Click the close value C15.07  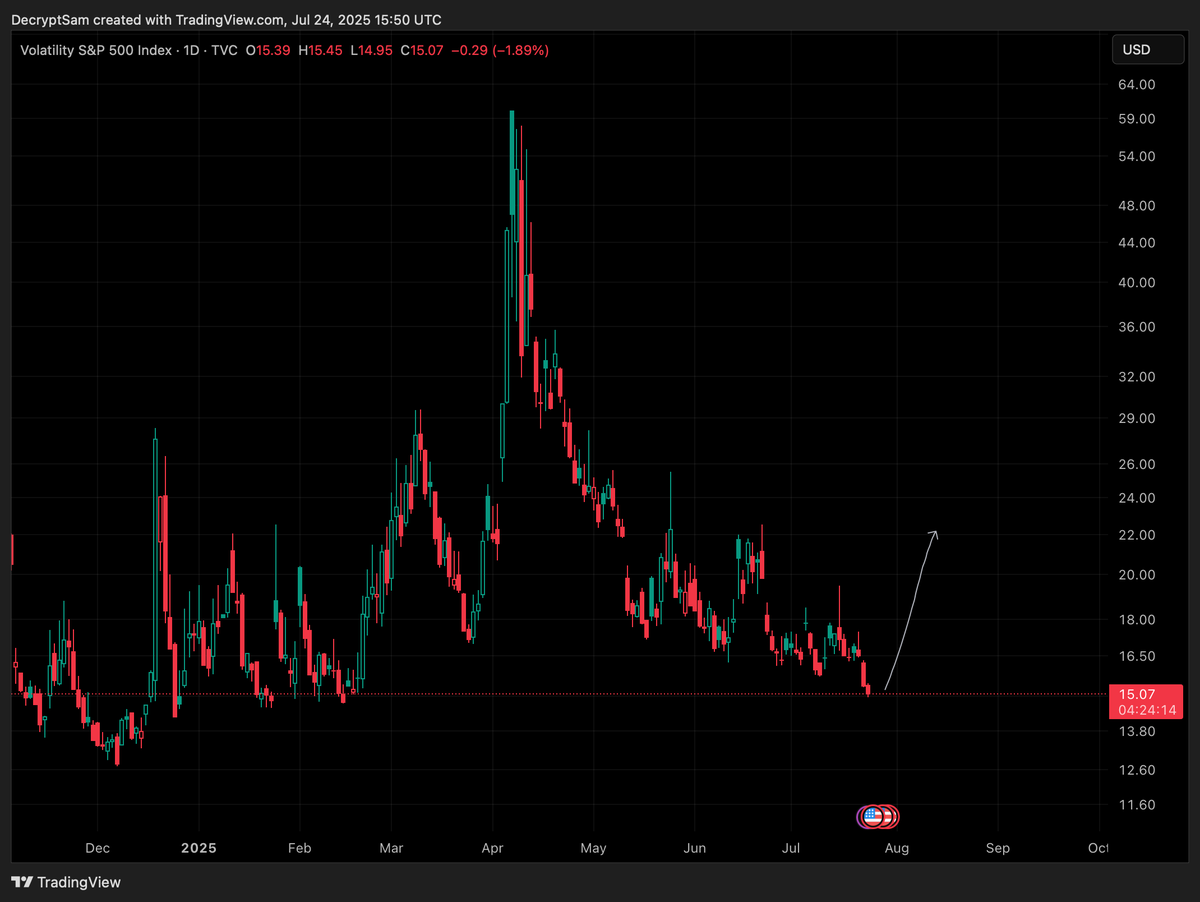pyautogui.click(x=423, y=50)
